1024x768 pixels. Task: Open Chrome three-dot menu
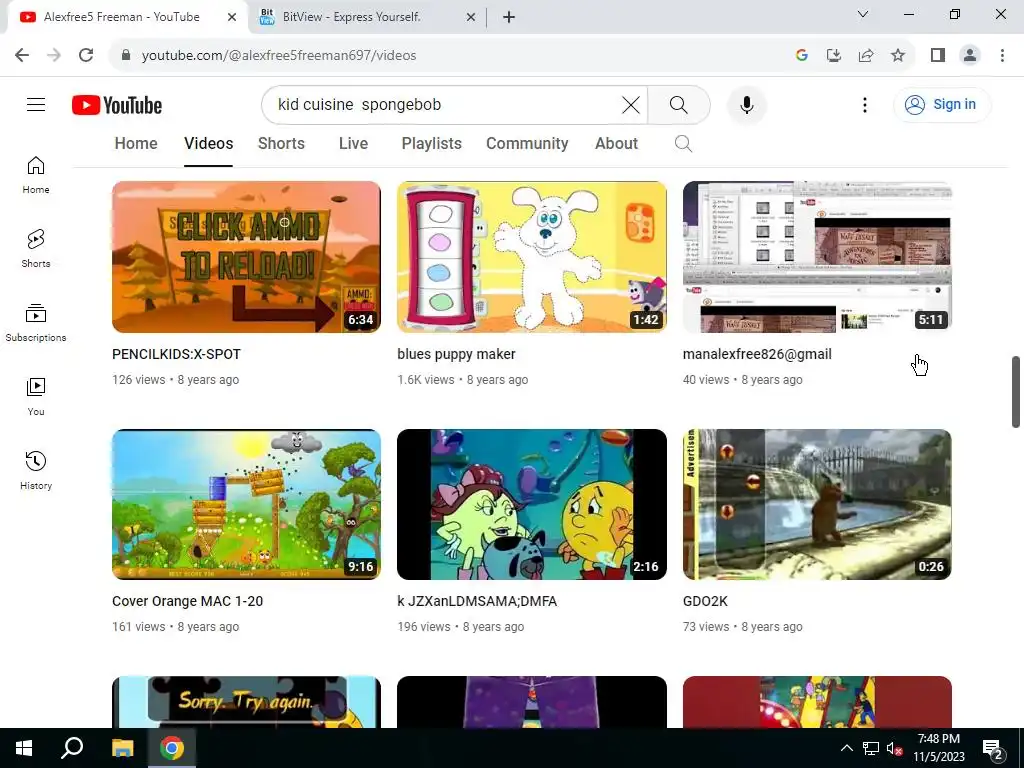point(1002,55)
